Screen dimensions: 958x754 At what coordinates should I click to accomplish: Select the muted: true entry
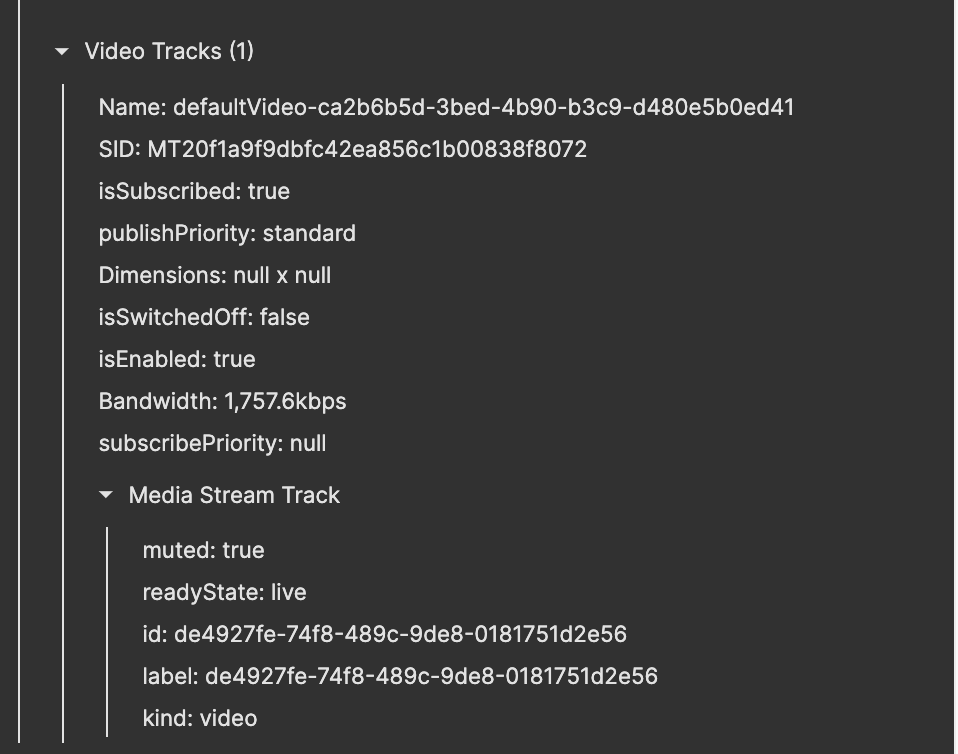197,550
